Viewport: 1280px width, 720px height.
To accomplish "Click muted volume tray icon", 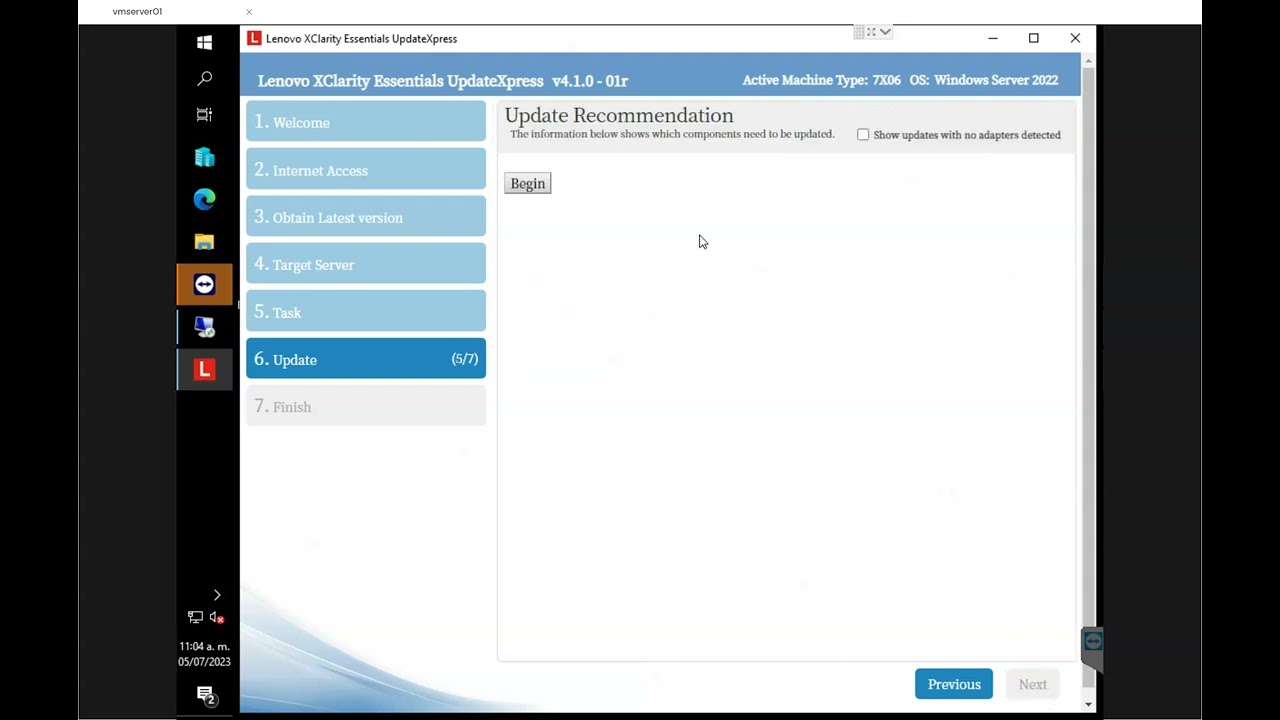I will [217, 618].
